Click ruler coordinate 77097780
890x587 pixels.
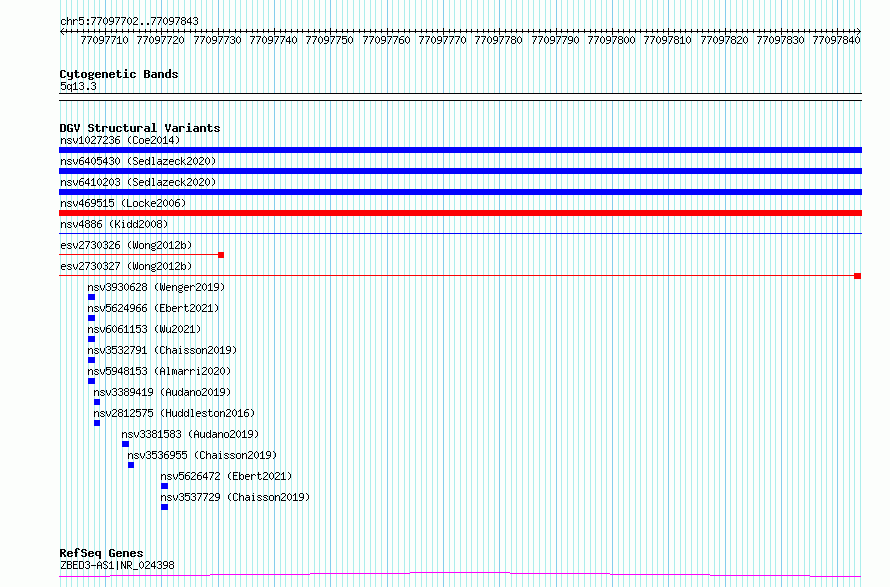click(499, 40)
